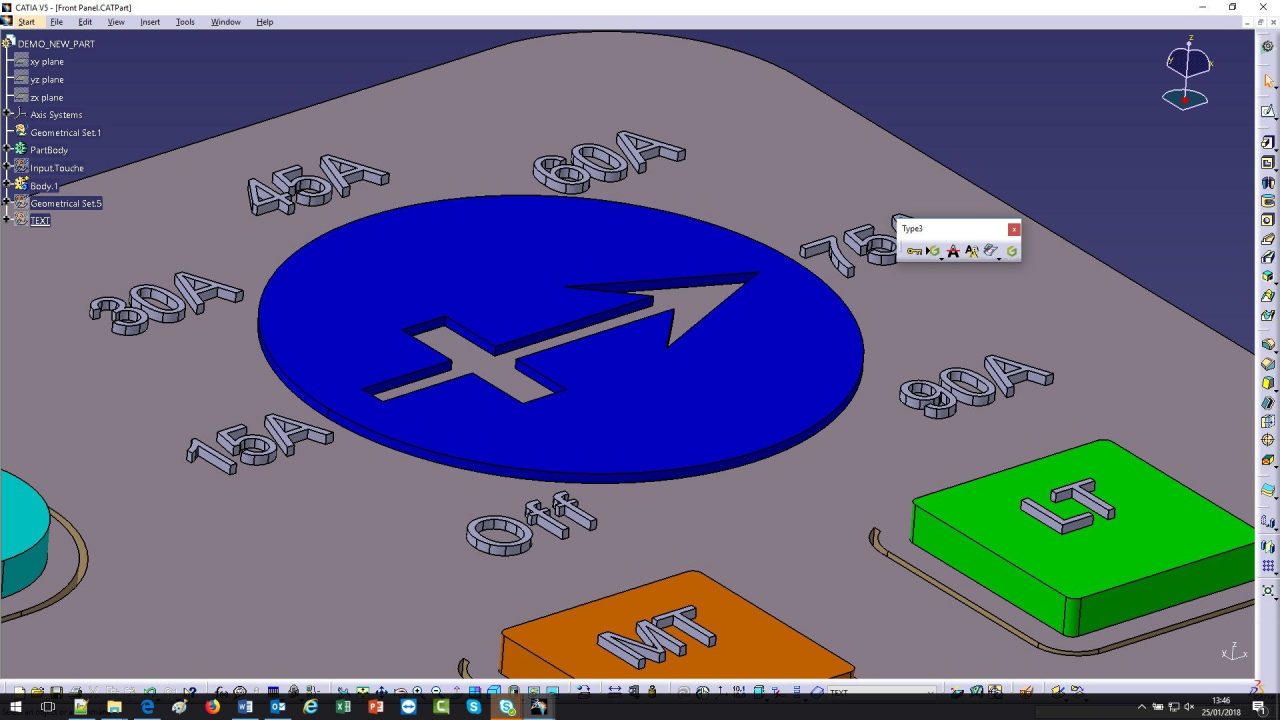Select the red letter-A tool in the Type3 toolbar

click(x=953, y=251)
